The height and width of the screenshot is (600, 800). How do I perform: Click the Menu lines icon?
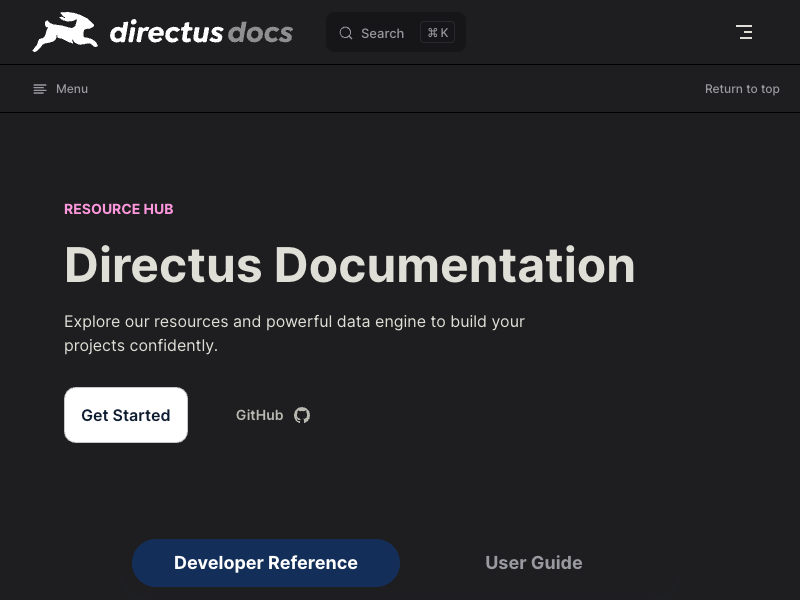pyautogui.click(x=40, y=89)
